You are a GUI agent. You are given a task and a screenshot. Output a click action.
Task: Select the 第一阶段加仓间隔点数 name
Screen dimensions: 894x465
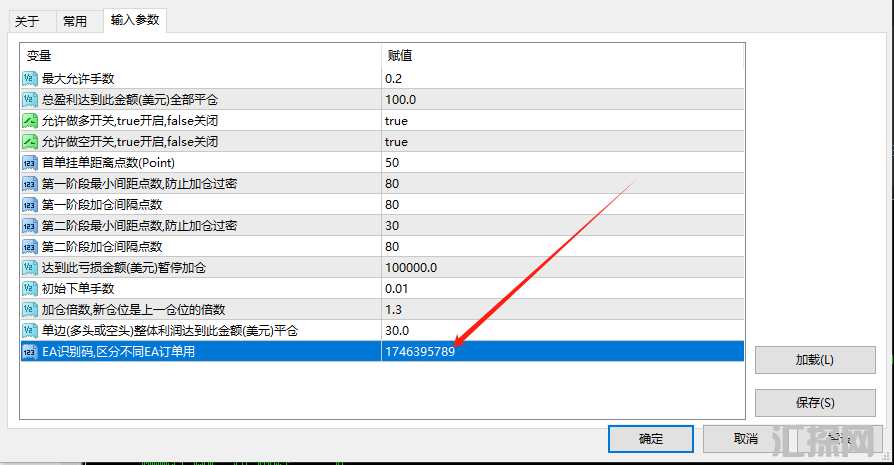pyautogui.click(x=102, y=205)
